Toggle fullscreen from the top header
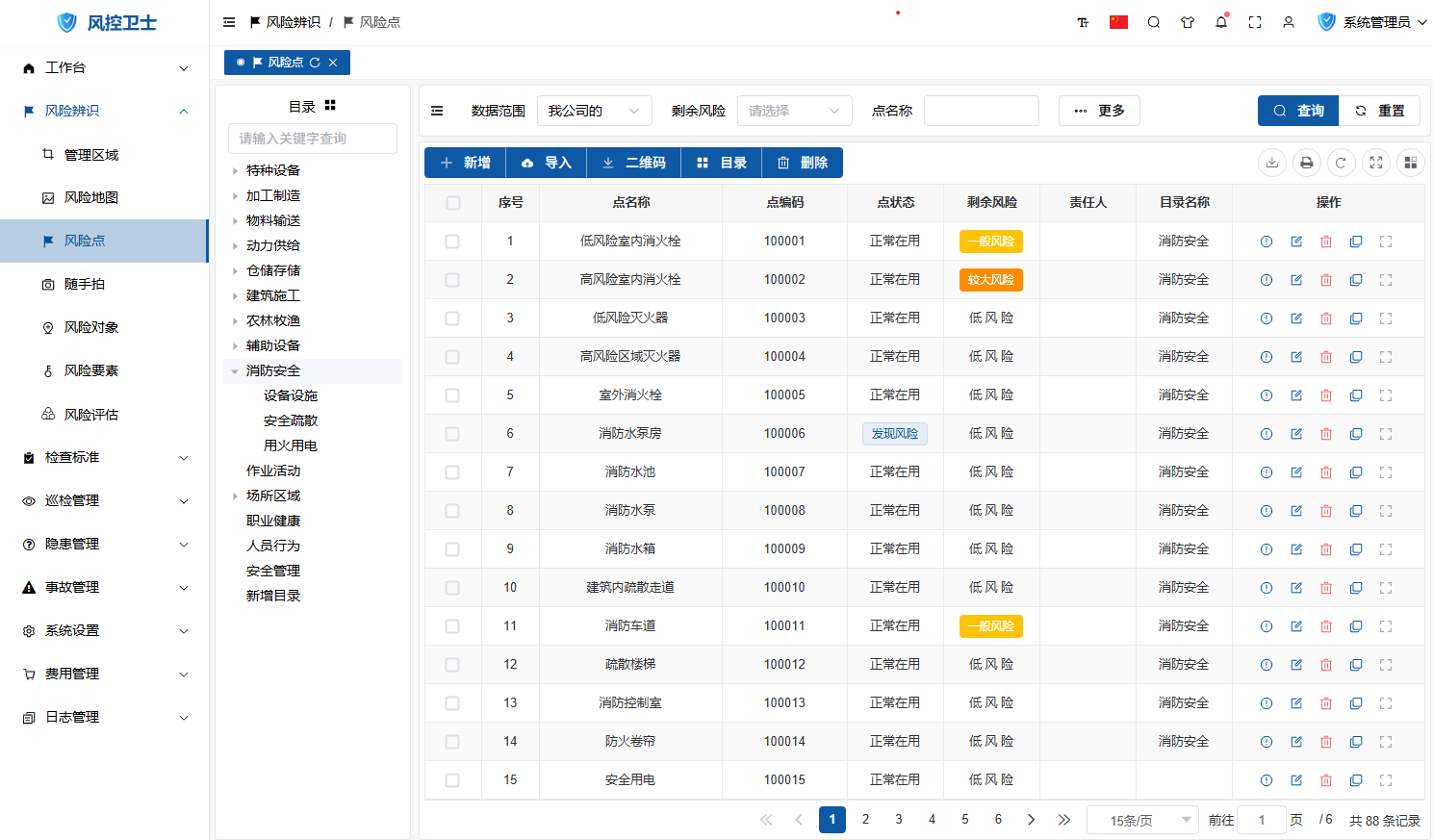Screen dimensions: 1433x840 (x=1255, y=22)
